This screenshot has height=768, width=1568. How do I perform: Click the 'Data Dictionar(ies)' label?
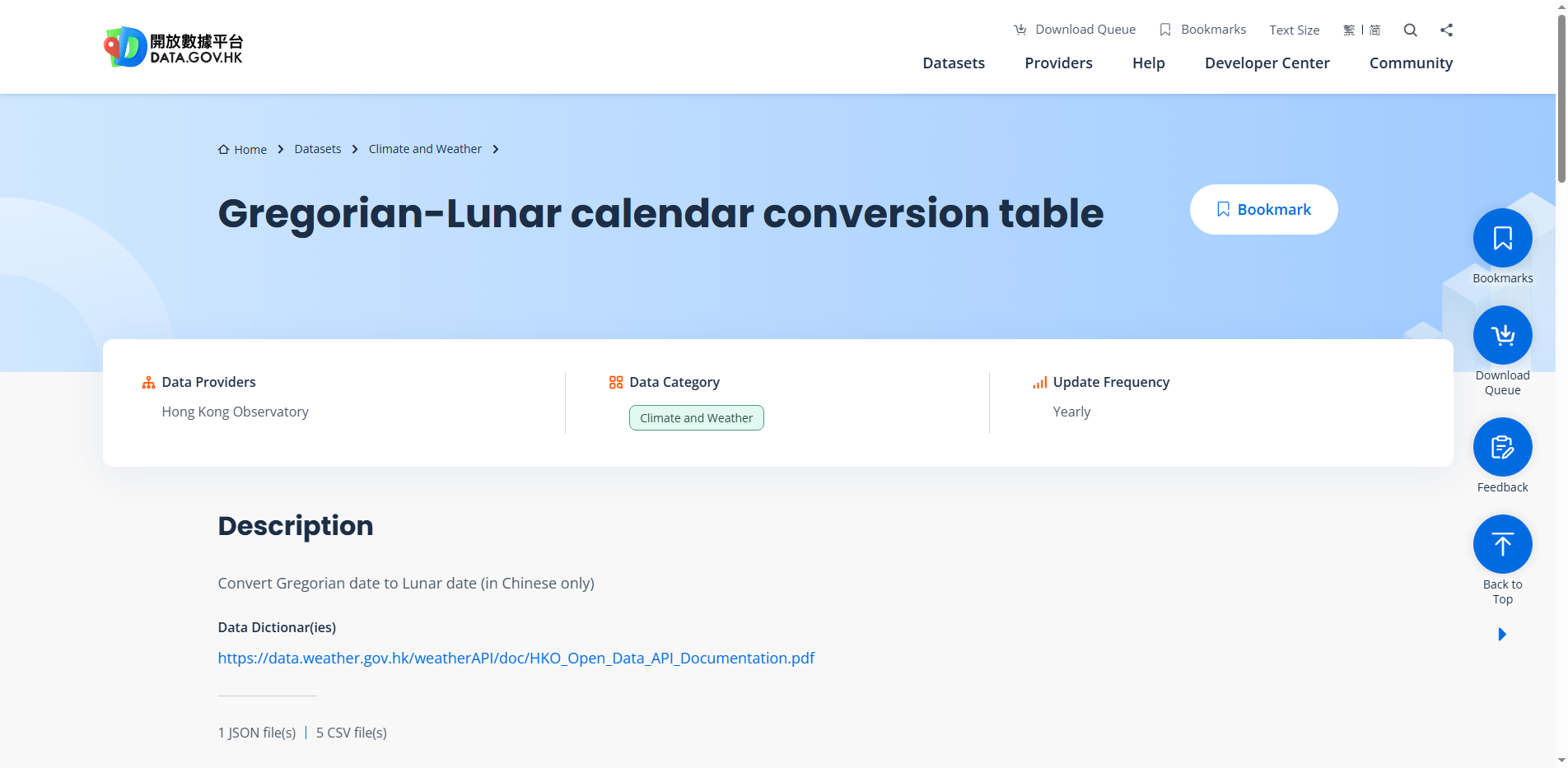(277, 627)
